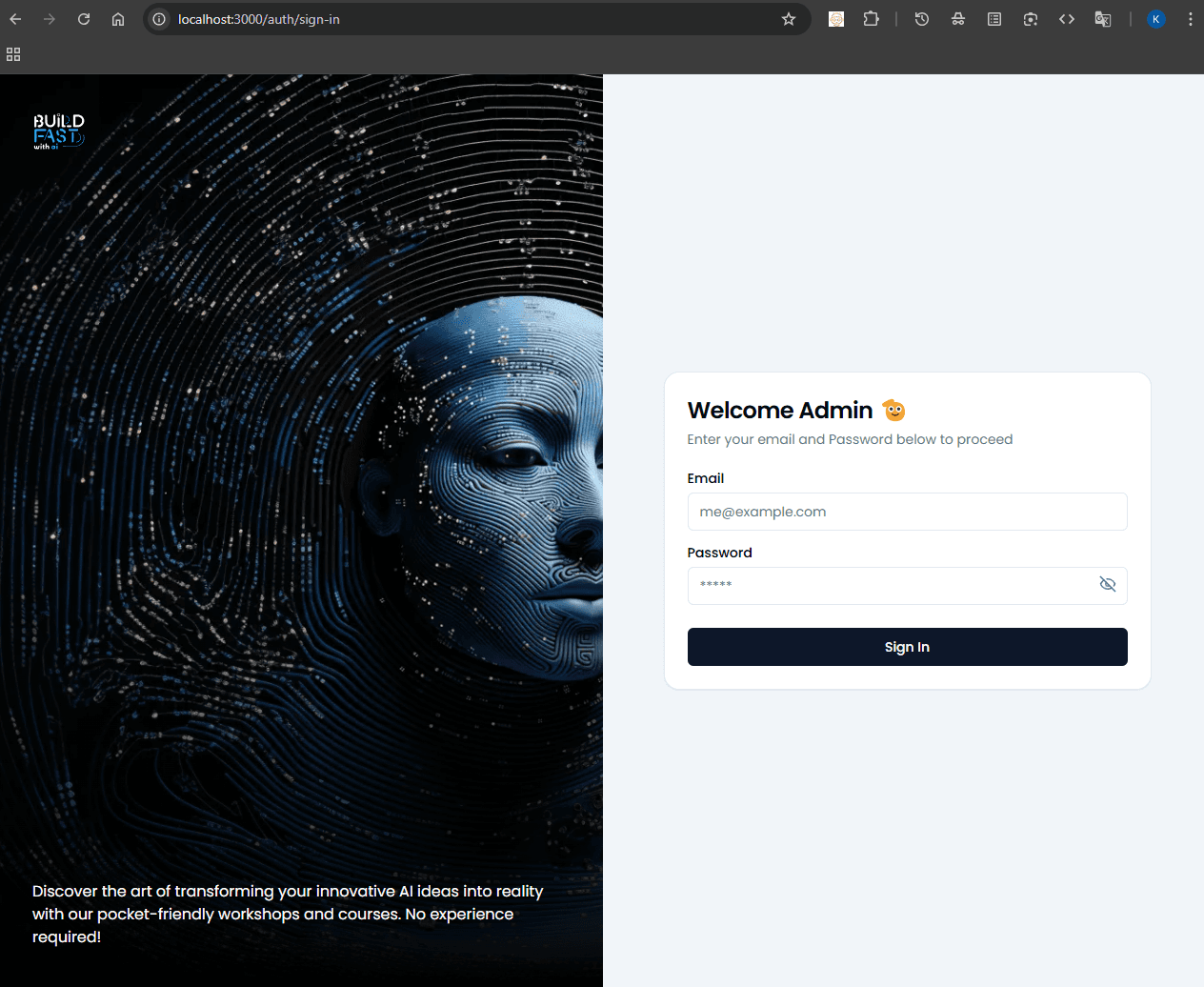
Task: Click the Sign In button
Action: 907,647
